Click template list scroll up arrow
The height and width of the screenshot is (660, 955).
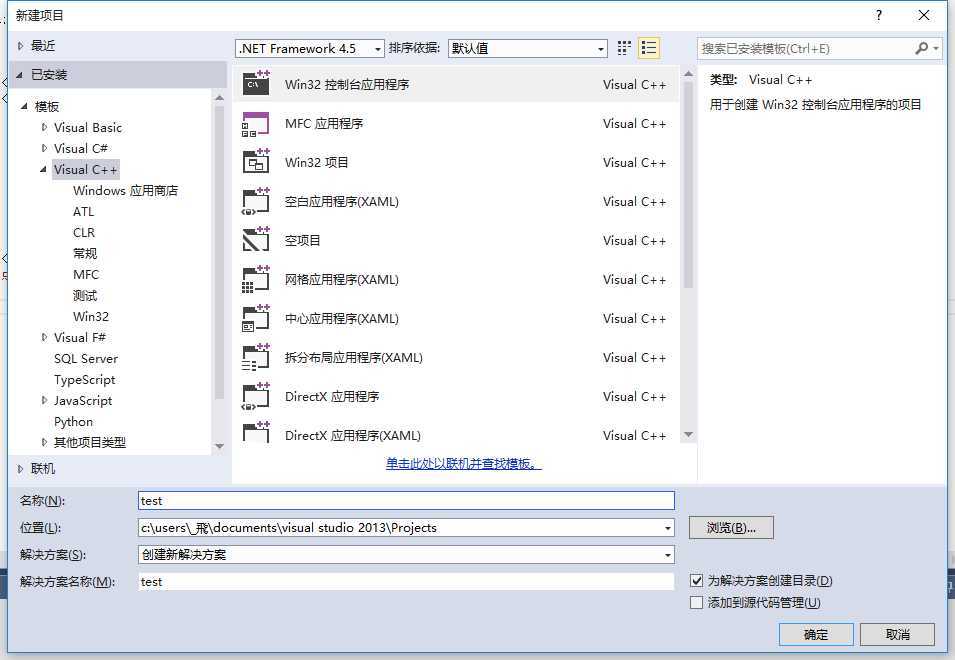tap(689, 74)
